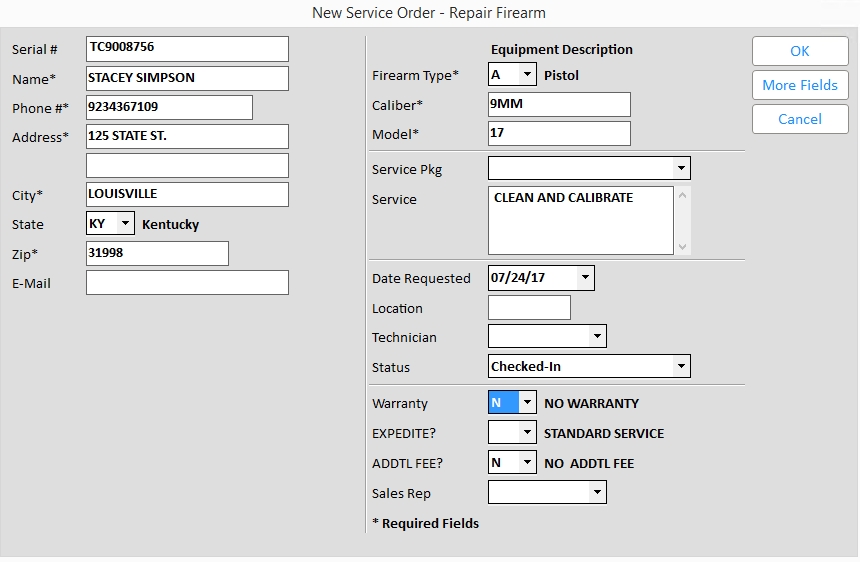Change the Status dropdown from Checked-In
The width and height of the screenshot is (860, 562).
pos(681,366)
